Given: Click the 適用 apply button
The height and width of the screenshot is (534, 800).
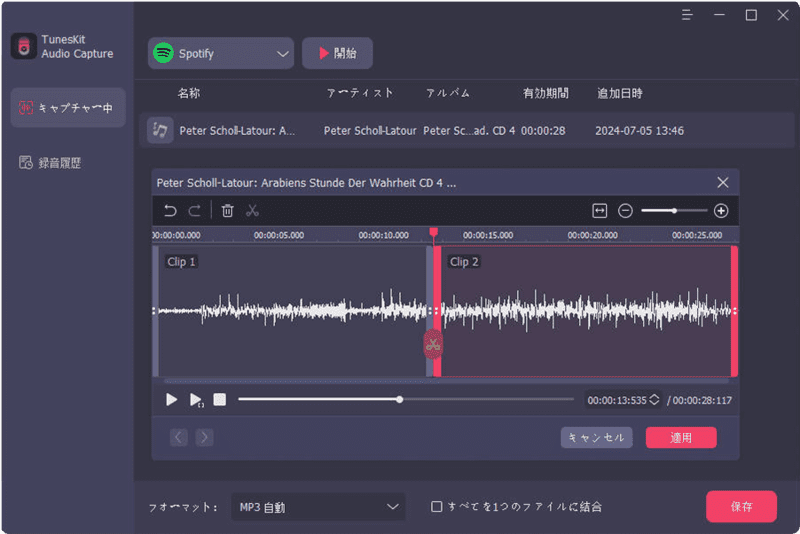Looking at the screenshot, I should tap(681, 438).
